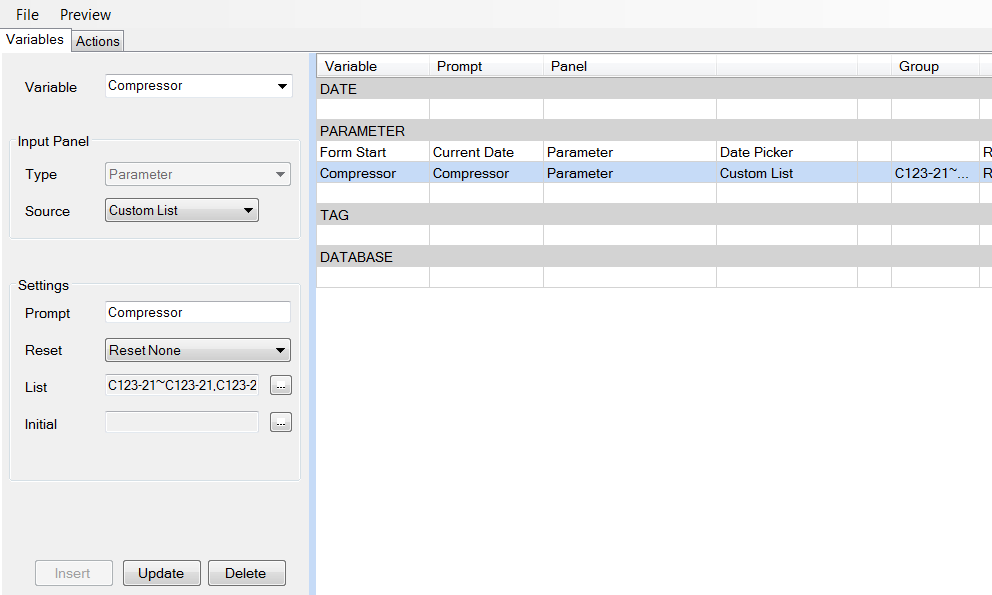The width and height of the screenshot is (992, 595).
Task: Open the disabled Type Parameter dropdown
Action: [197, 174]
